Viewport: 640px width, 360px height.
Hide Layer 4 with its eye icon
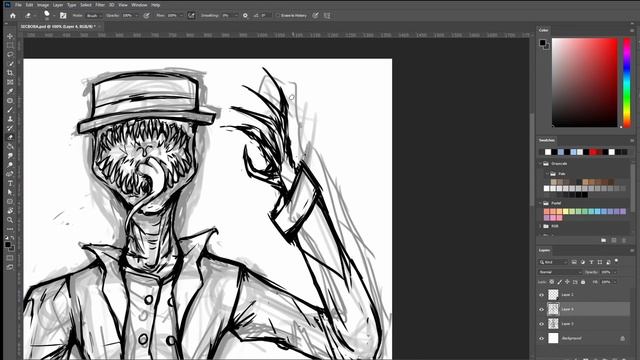click(542, 309)
